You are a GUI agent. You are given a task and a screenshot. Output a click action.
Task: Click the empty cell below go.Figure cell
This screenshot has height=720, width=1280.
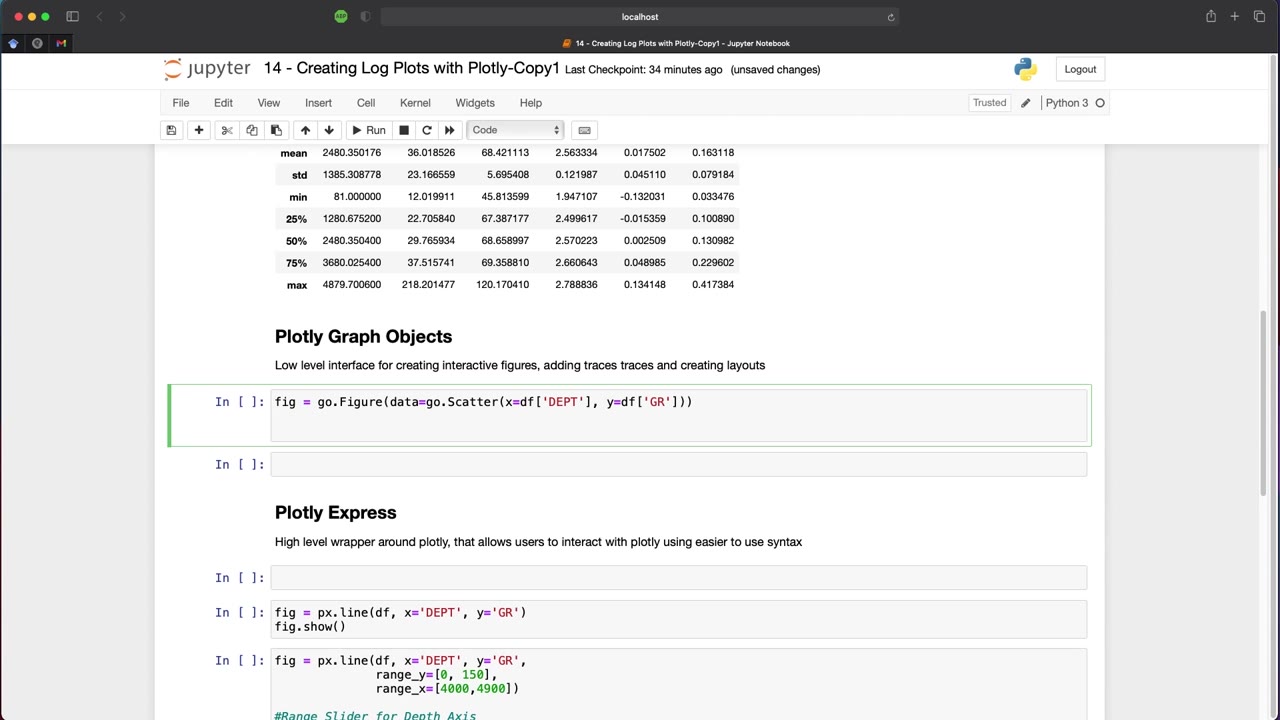(679, 464)
